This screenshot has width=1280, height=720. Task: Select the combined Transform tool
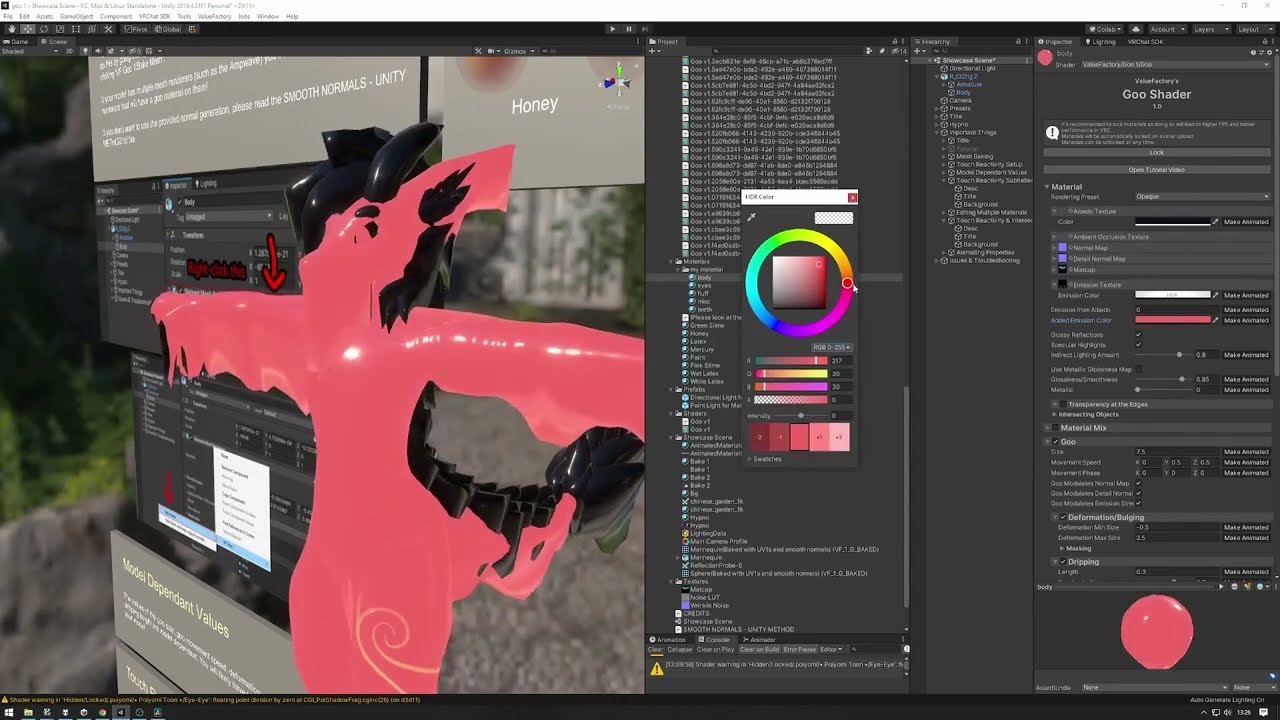tap(92, 29)
